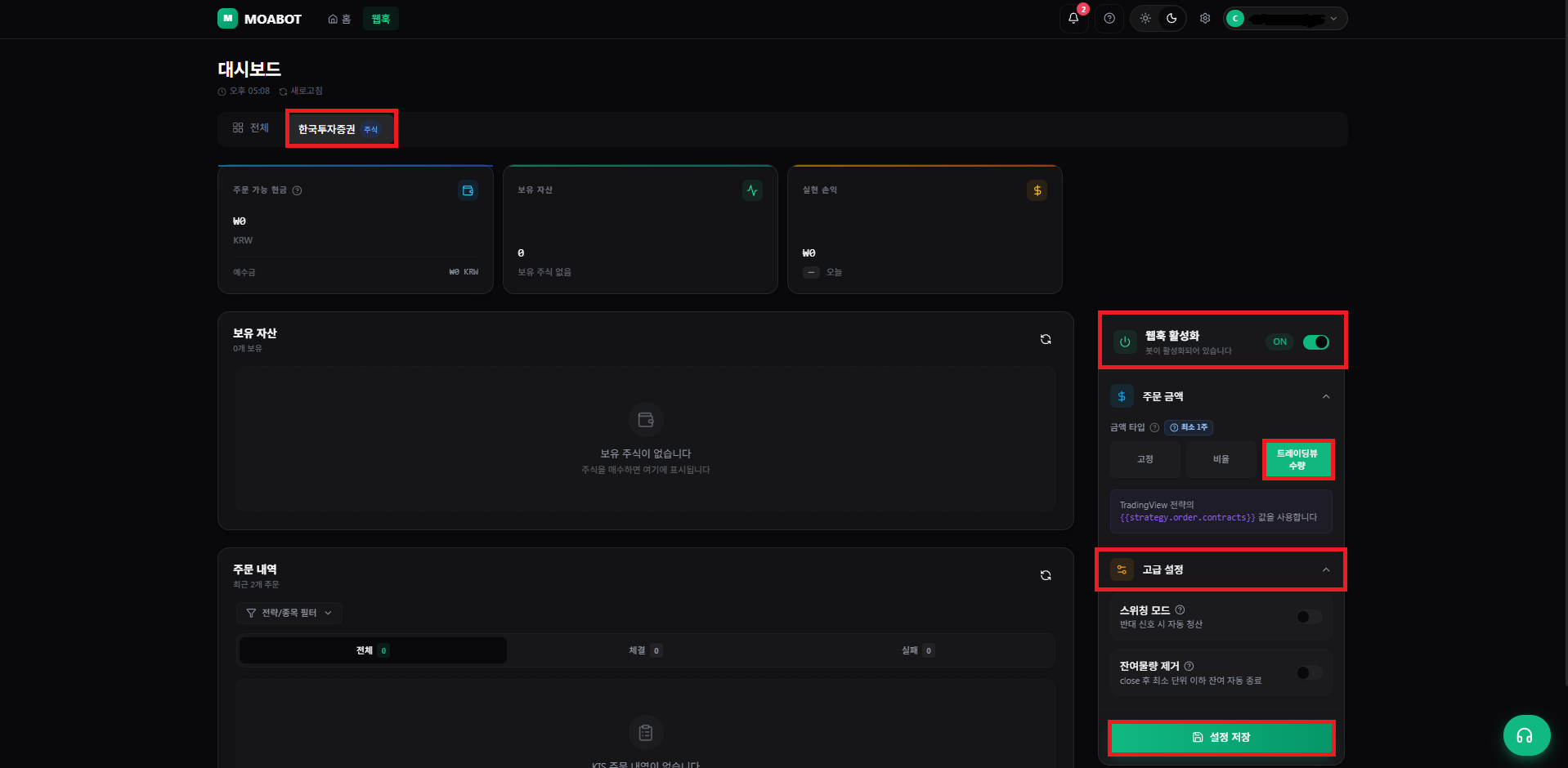Viewport: 1568px width, 768px height.
Task: Switch to dark theme moon icon
Action: [1172, 18]
